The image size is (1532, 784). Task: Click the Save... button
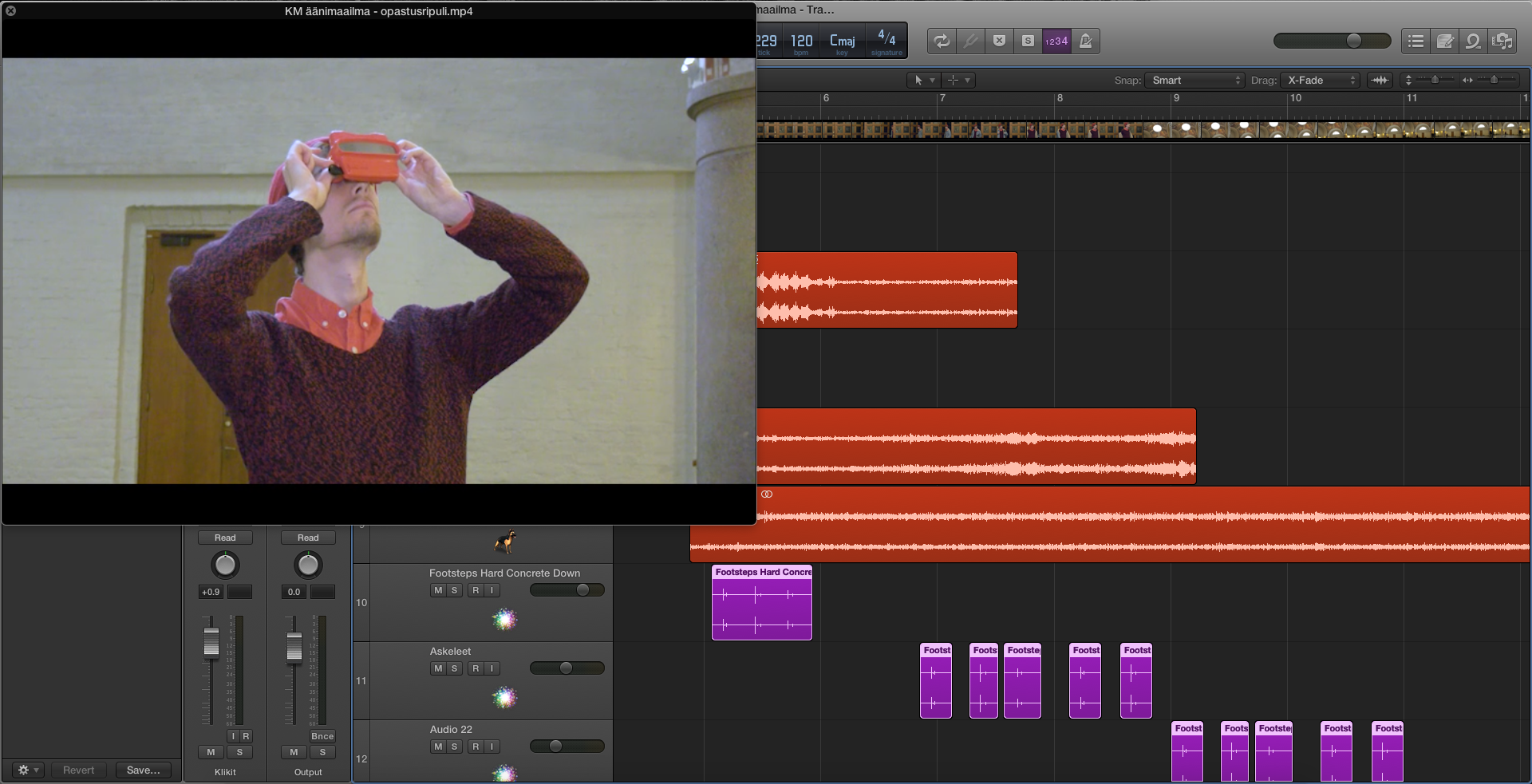tap(144, 770)
